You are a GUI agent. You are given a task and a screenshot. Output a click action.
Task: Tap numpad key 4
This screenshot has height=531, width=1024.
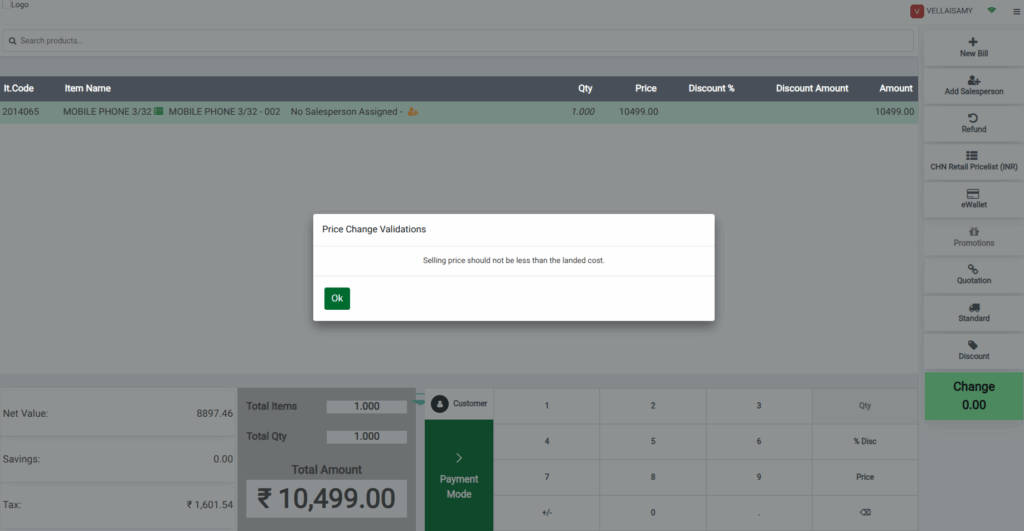[547, 442]
